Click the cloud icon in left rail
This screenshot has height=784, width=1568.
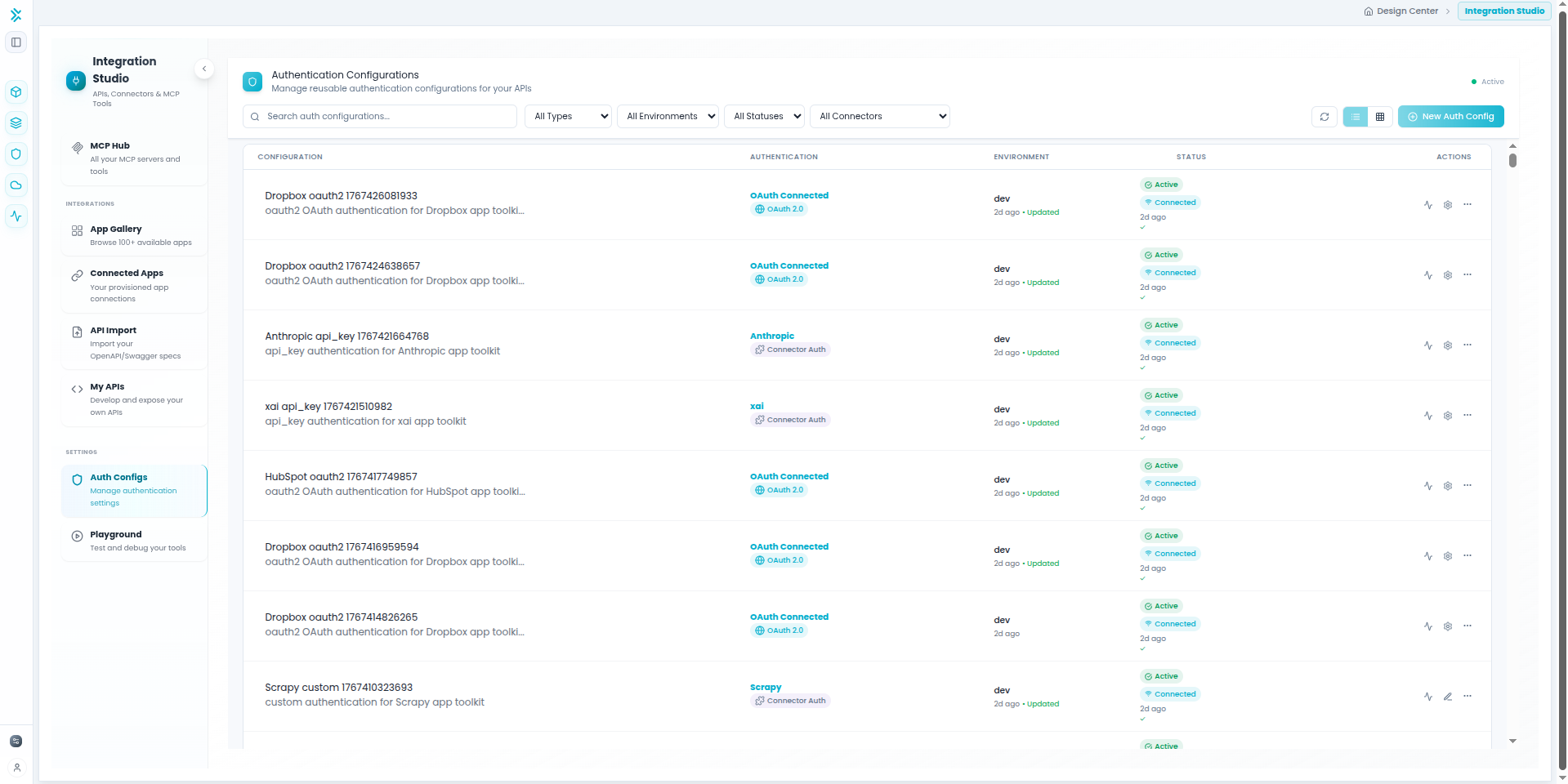pyautogui.click(x=16, y=185)
